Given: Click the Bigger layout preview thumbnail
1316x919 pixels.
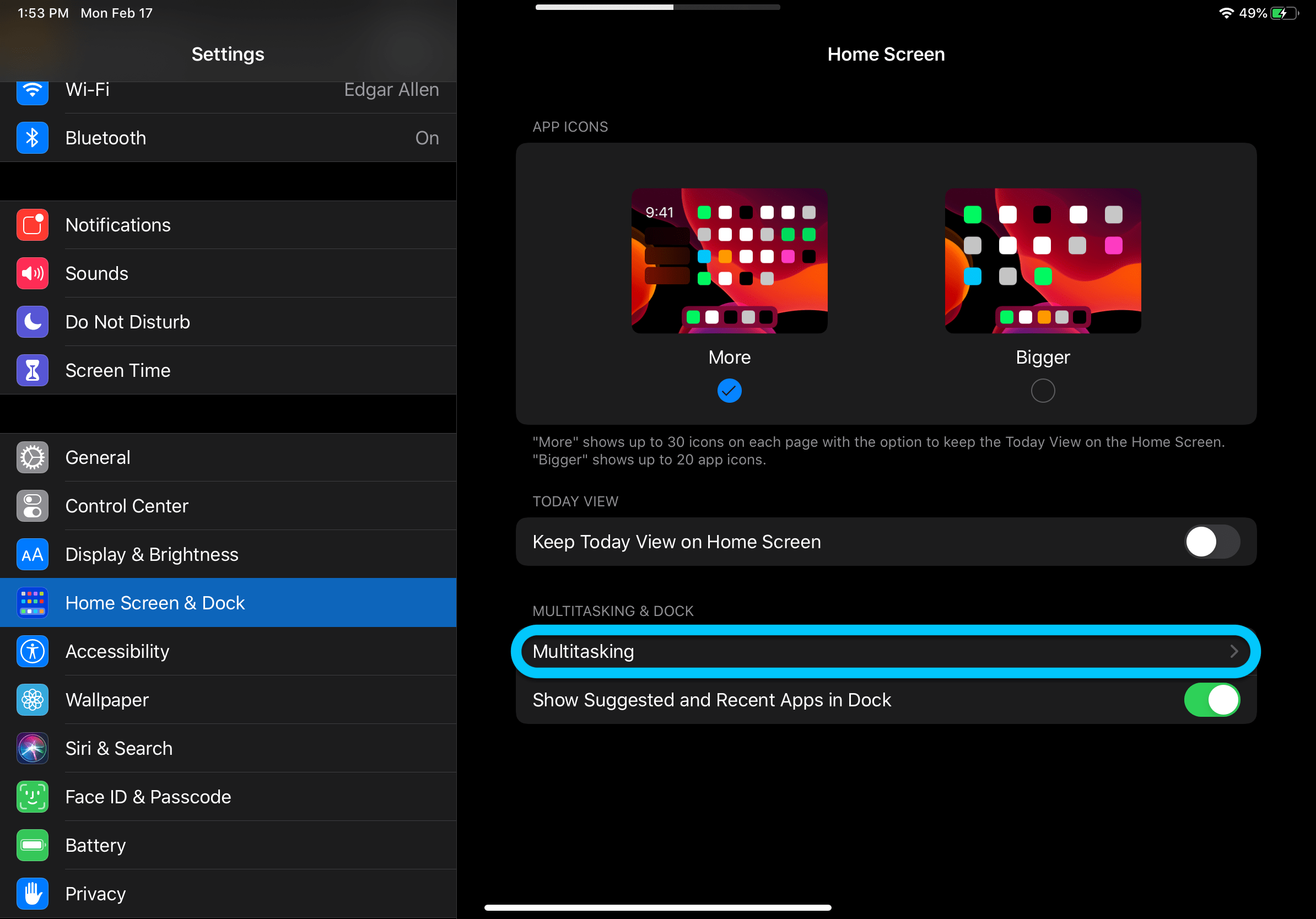Looking at the screenshot, I should 1042,261.
